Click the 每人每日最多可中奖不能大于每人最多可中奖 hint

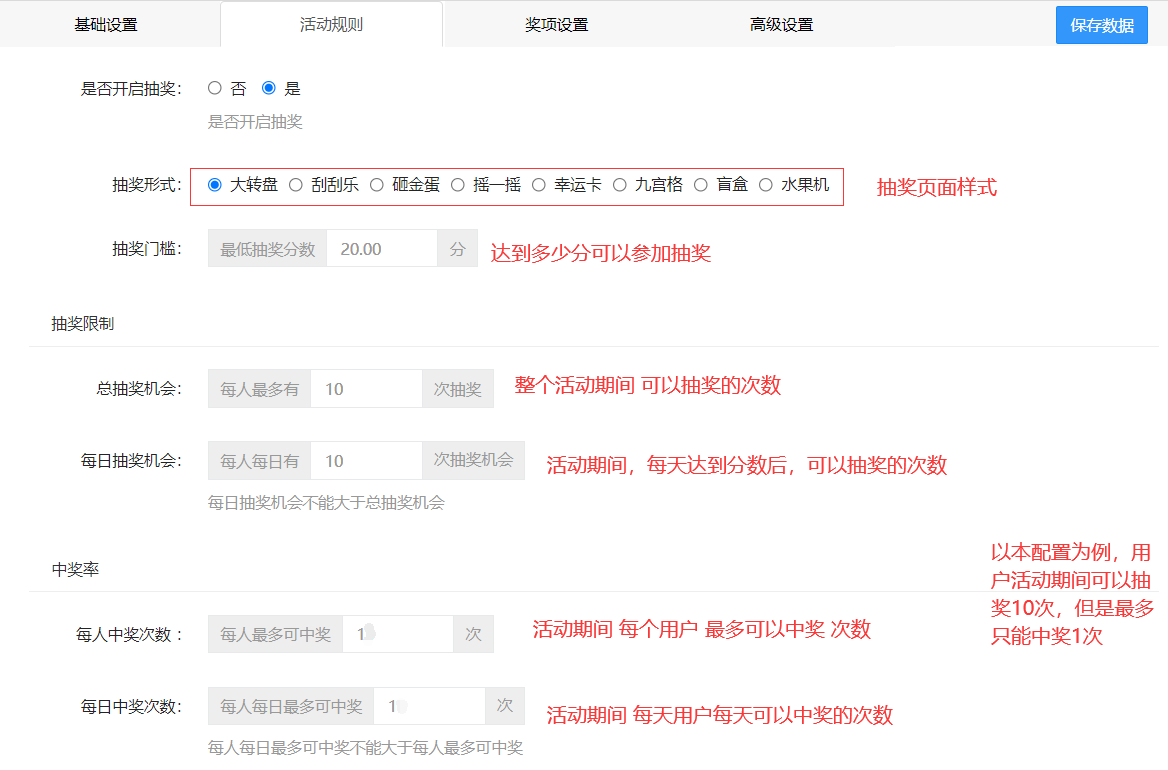coord(366,747)
